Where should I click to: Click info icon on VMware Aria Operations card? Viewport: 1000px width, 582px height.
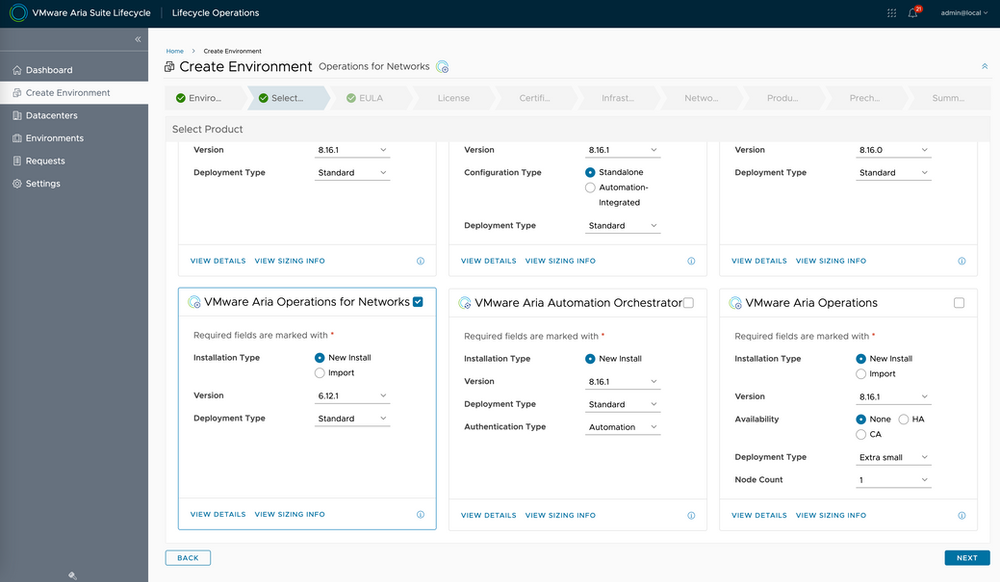click(x=961, y=516)
